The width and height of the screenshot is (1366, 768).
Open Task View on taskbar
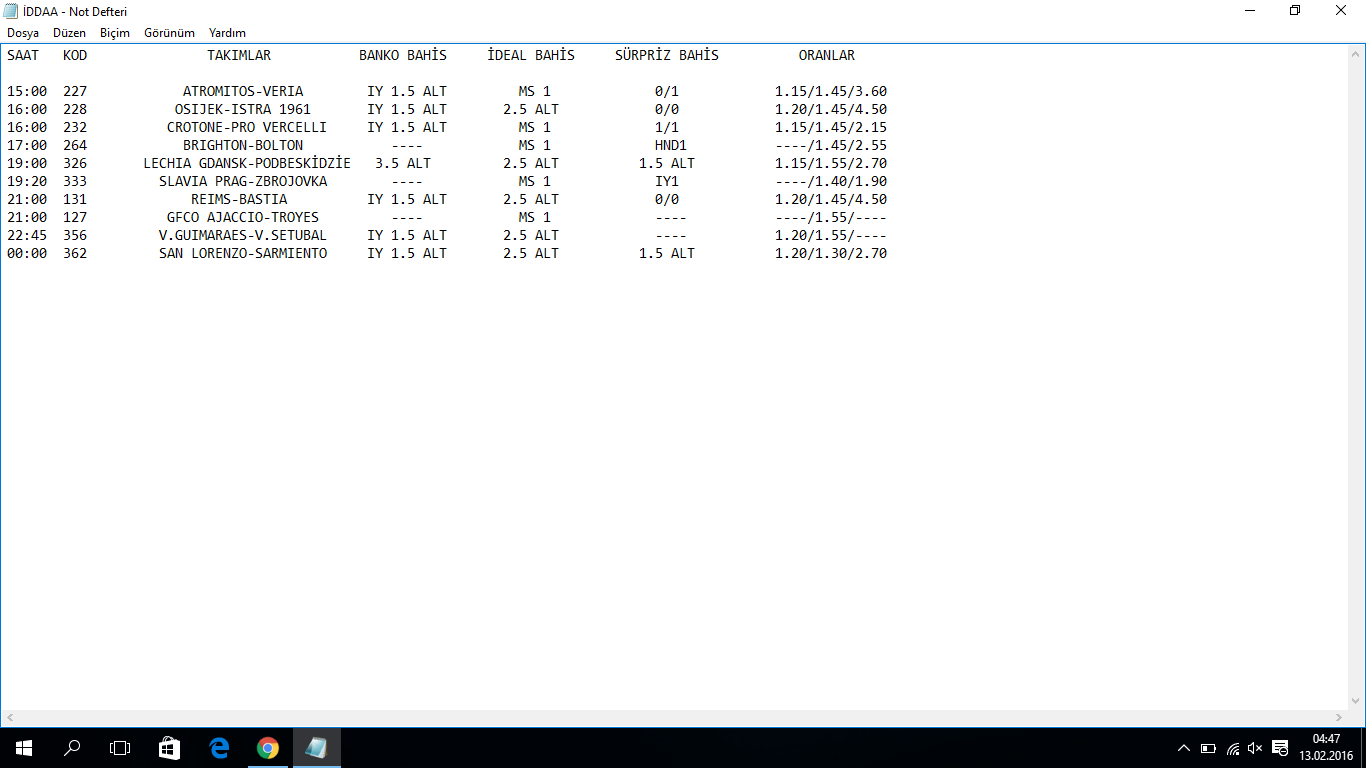(x=120, y=748)
